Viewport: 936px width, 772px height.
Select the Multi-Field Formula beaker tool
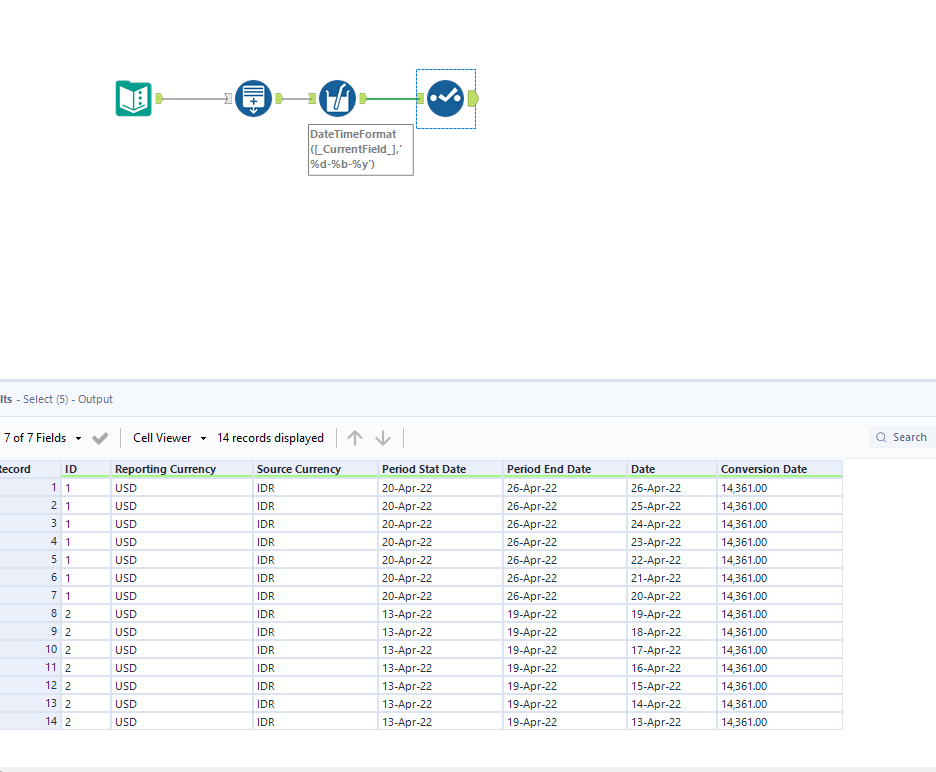pyautogui.click(x=337, y=99)
